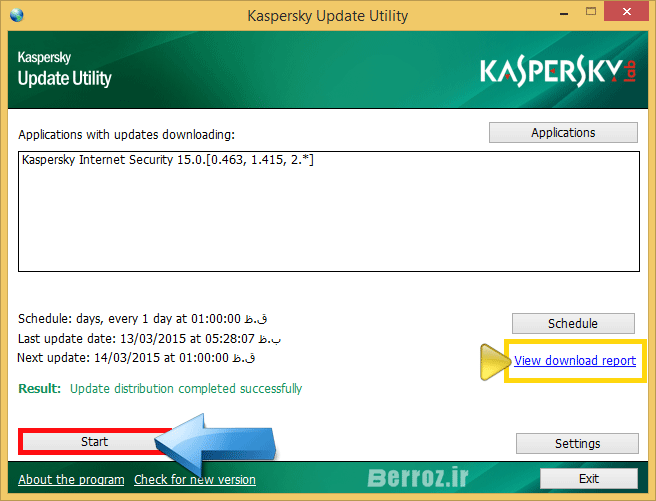Exit the Kaspersky Update Utility
Viewport: 656px width, 501px height.
[x=589, y=478]
